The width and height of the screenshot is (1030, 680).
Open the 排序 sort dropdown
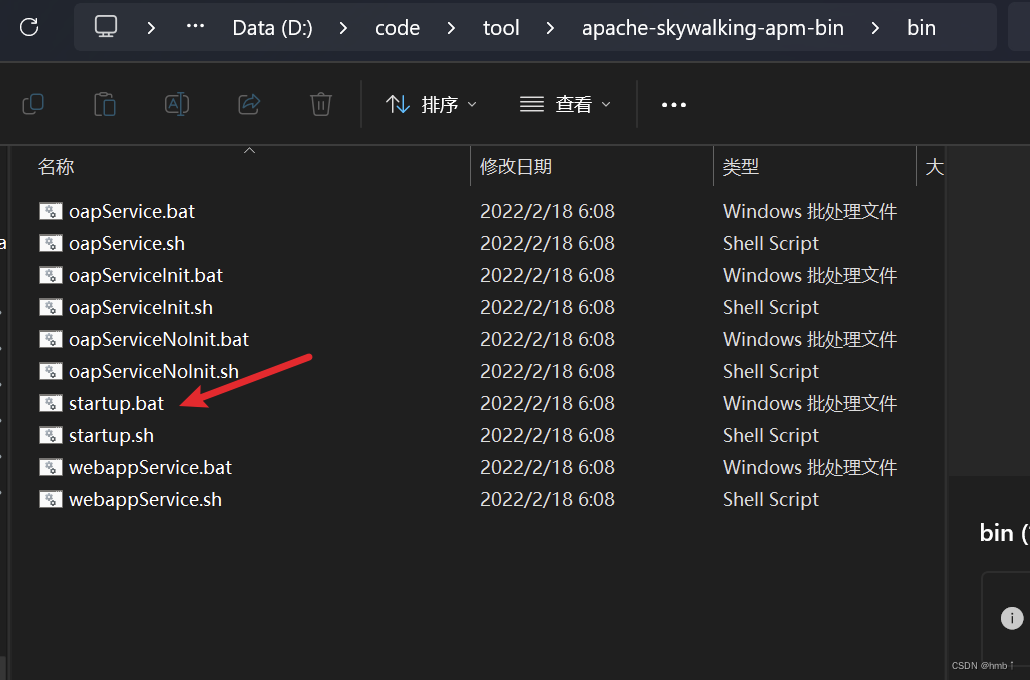pyautogui.click(x=431, y=104)
